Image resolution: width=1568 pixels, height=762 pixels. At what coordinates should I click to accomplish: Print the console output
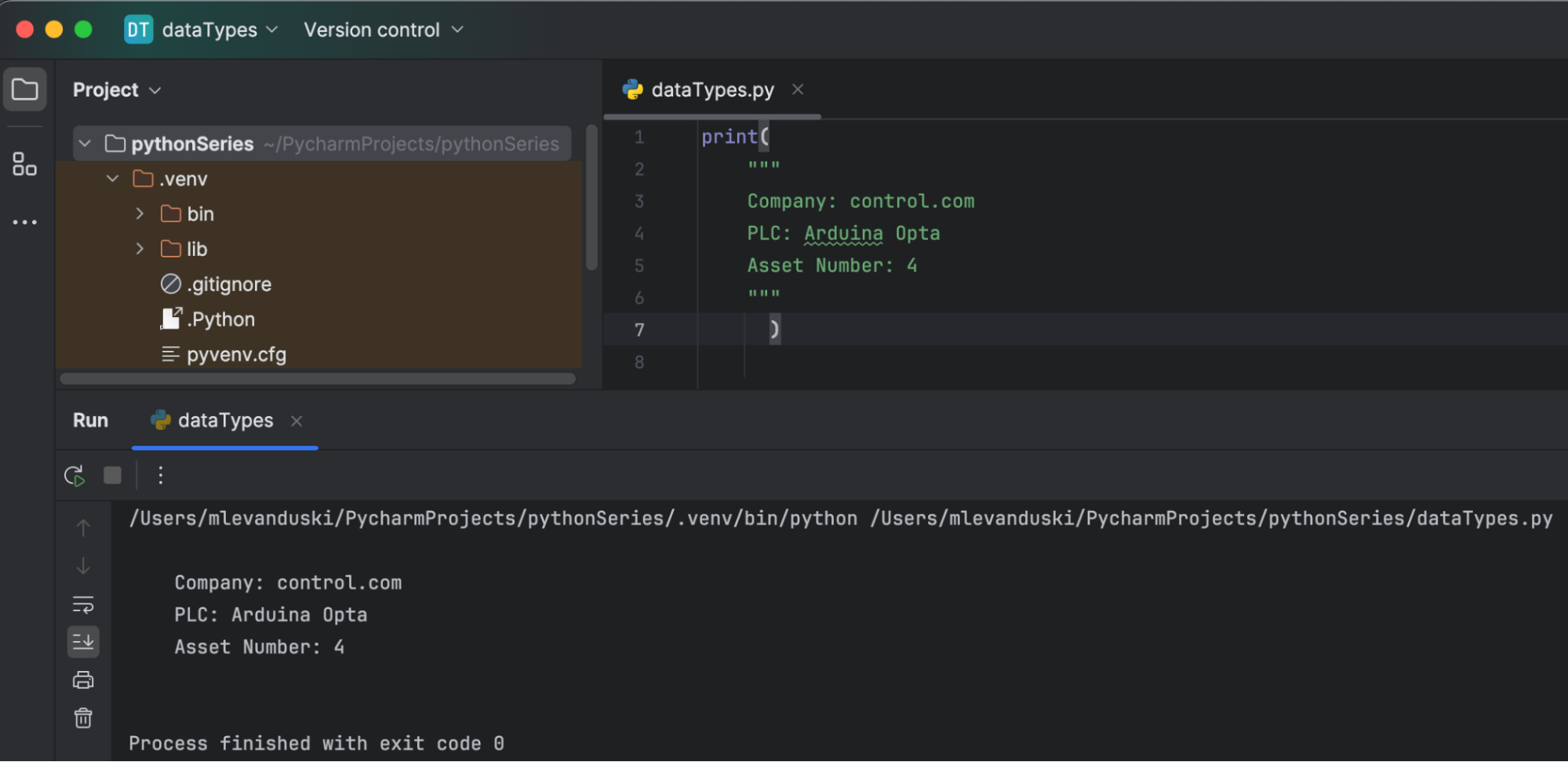tap(83, 680)
